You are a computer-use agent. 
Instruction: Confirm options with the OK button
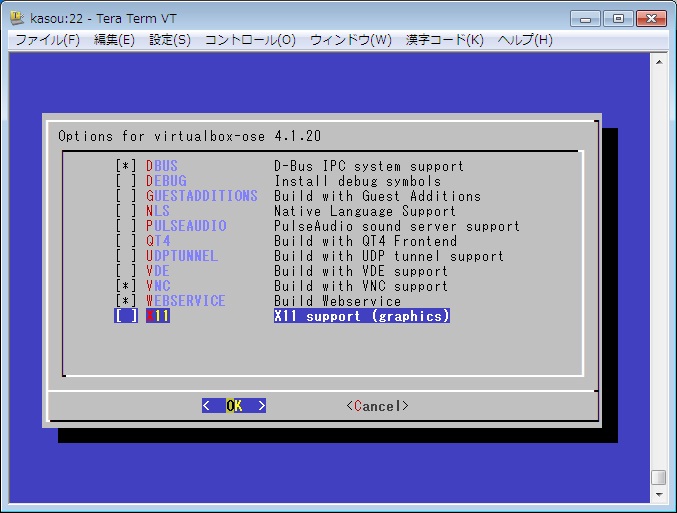coord(234,405)
